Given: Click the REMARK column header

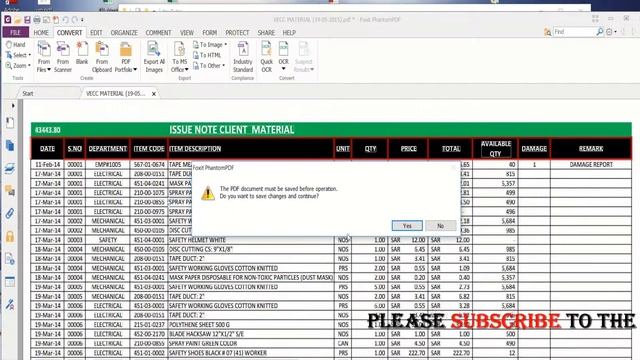Looking at the screenshot, I should click(x=591, y=149).
